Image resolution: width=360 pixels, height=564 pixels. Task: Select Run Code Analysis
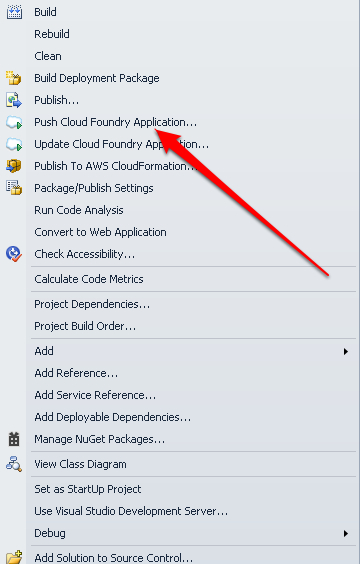click(79, 210)
